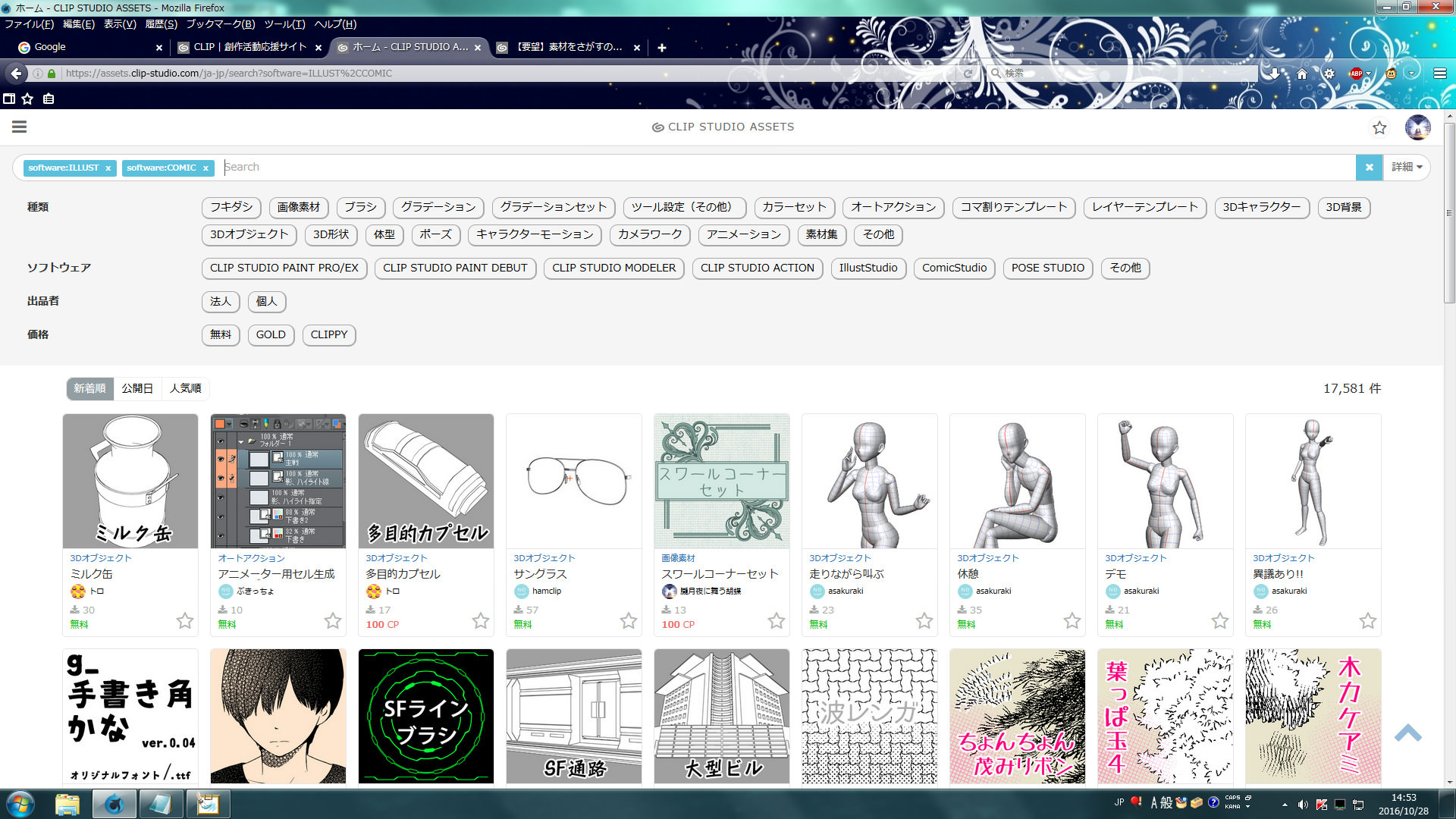Image resolution: width=1456 pixels, height=819 pixels.
Task: Open the hamburger menu on CLIP STUDIO ASSETS
Action: 20,127
